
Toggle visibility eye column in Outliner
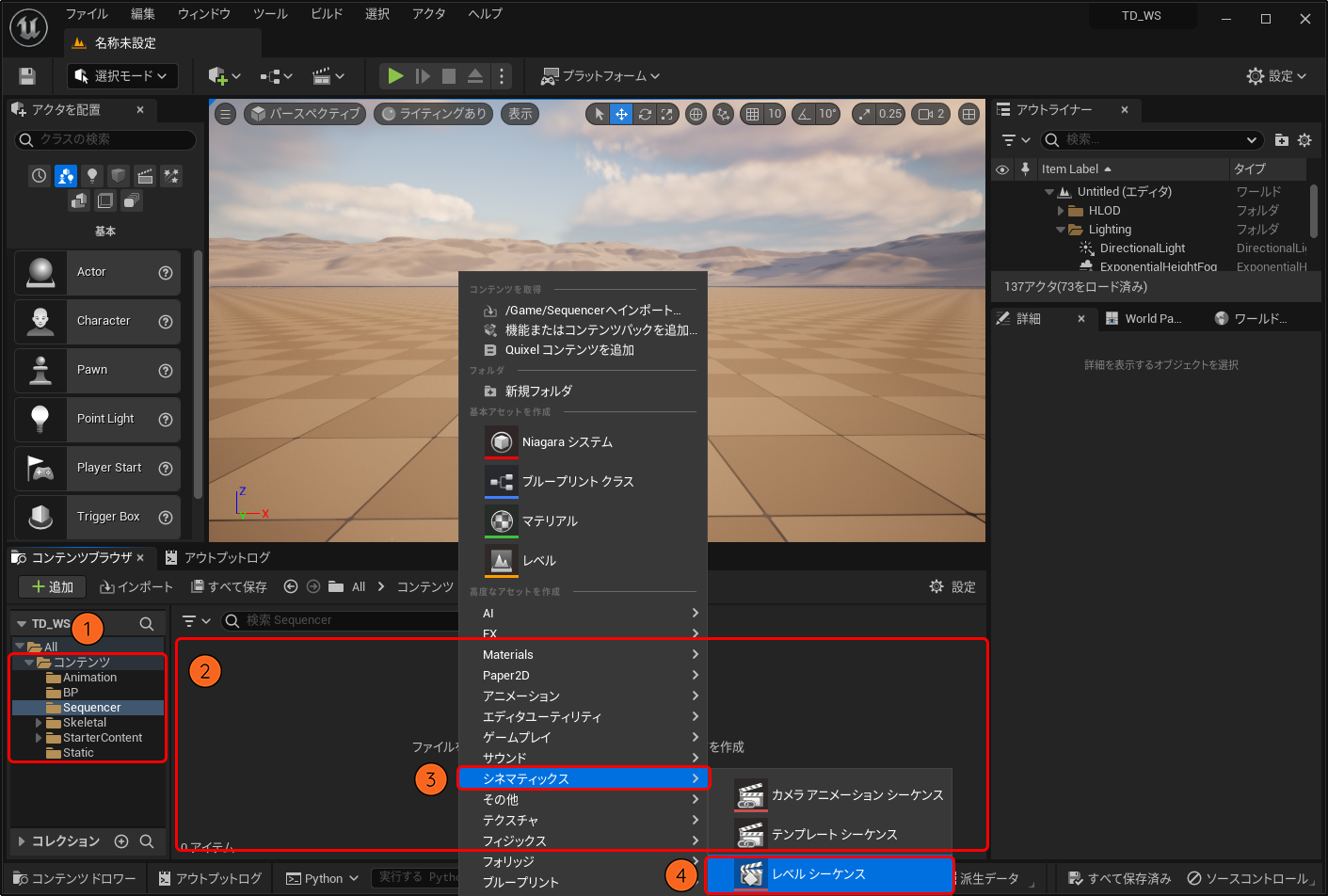click(1002, 169)
